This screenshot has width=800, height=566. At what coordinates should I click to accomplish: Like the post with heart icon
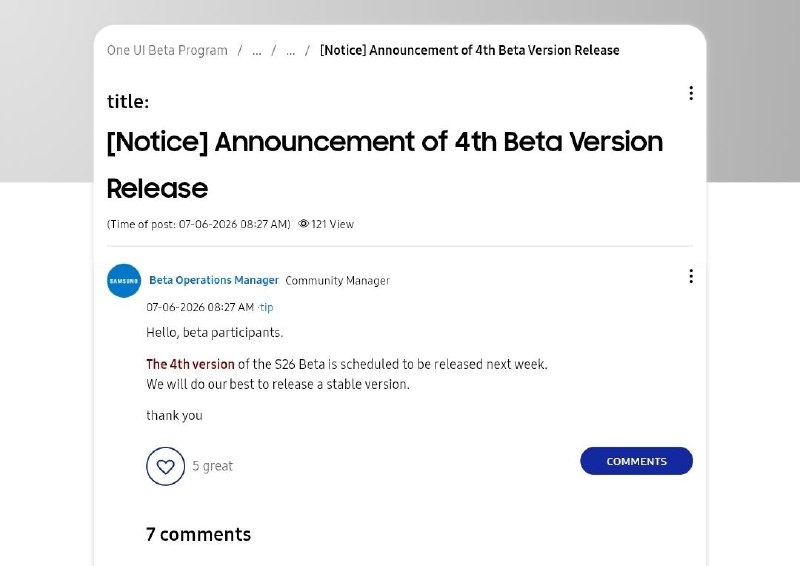coord(165,466)
